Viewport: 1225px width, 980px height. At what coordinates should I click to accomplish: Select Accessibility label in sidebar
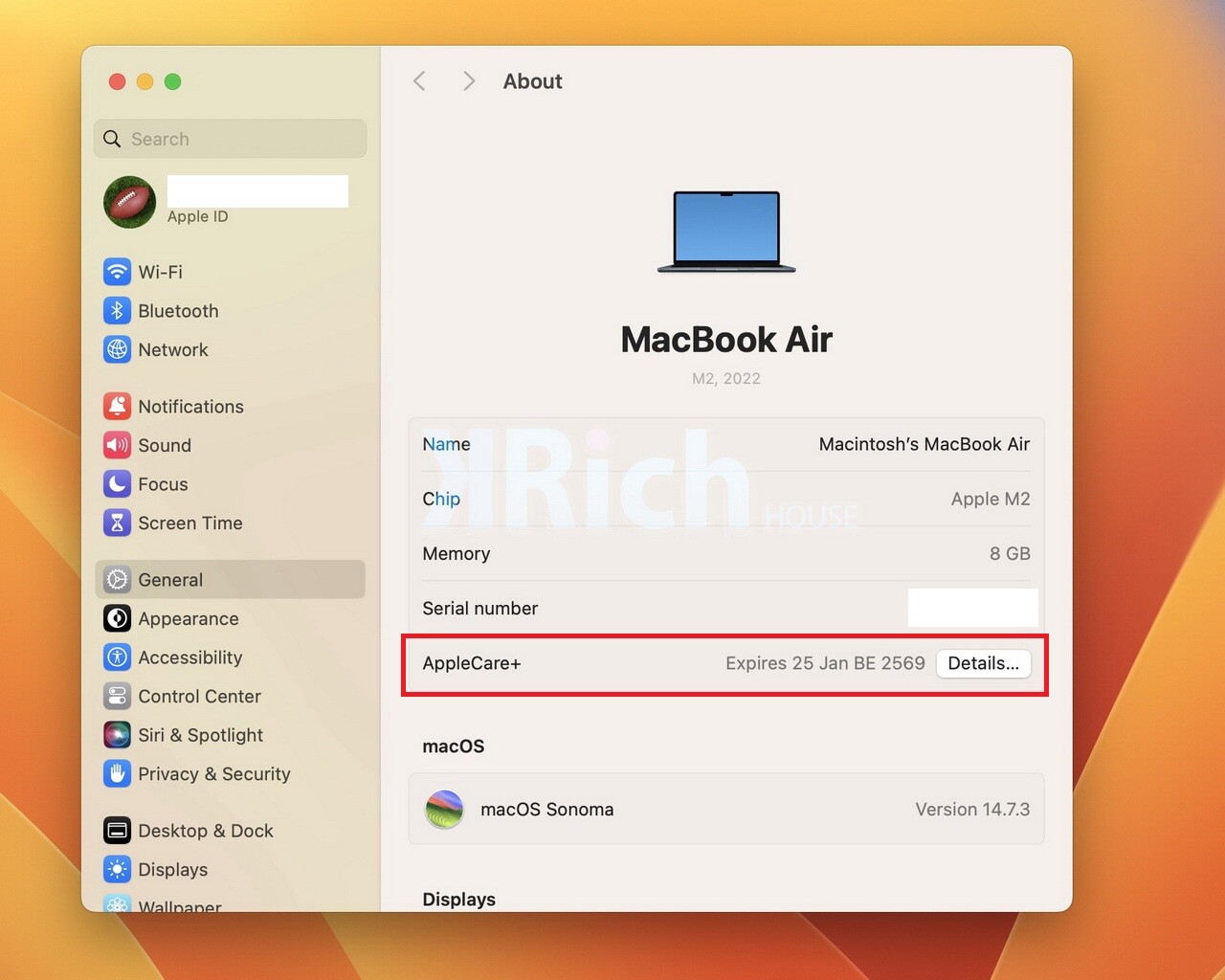pyautogui.click(x=190, y=657)
